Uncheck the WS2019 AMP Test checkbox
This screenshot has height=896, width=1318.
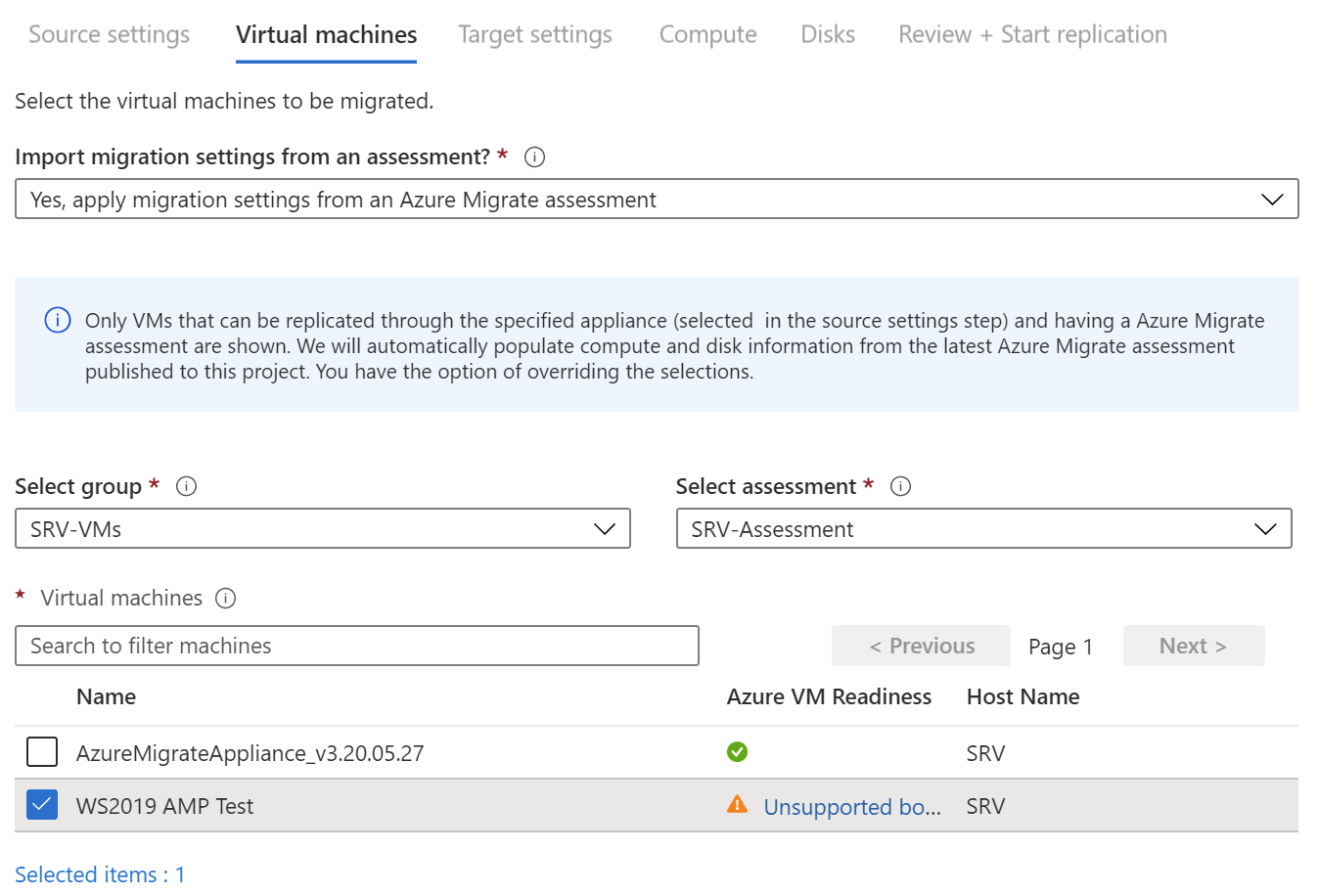click(x=42, y=805)
